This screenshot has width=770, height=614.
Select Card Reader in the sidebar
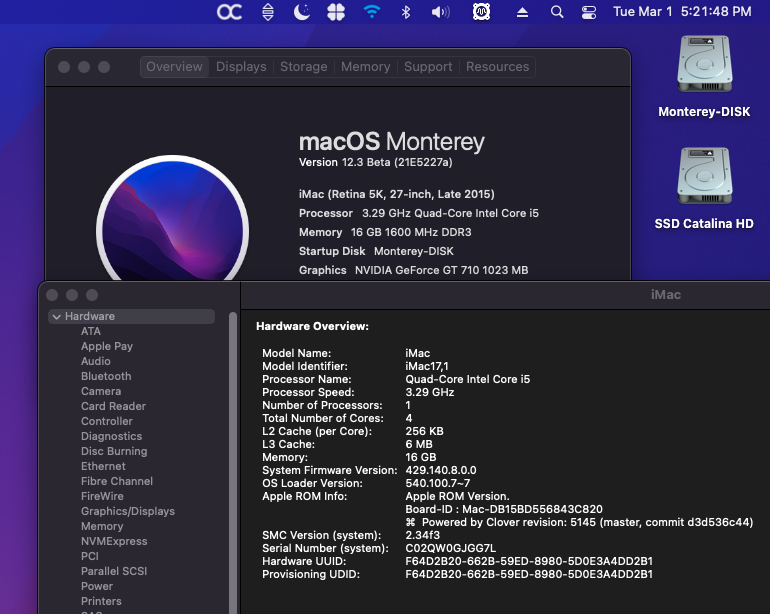pyautogui.click(x=113, y=406)
